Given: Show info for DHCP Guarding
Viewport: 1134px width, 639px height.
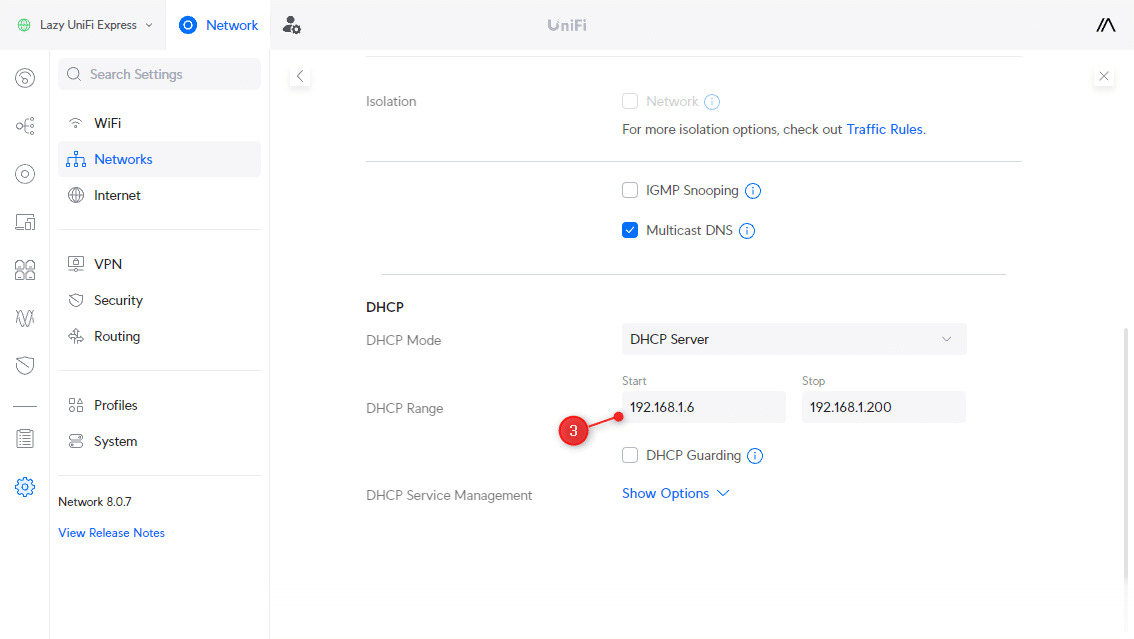Looking at the screenshot, I should 755,456.
